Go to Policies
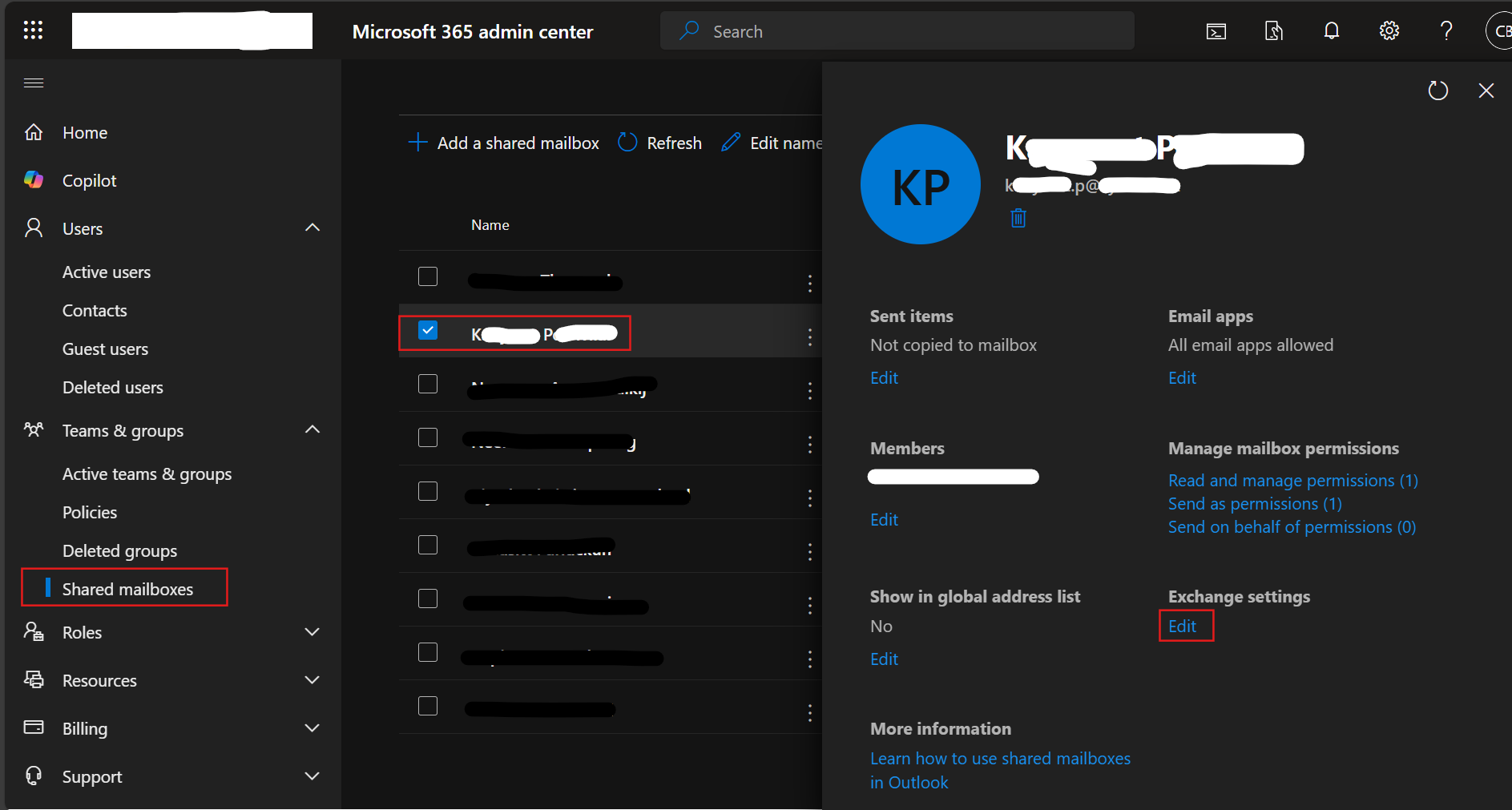 tap(90, 513)
